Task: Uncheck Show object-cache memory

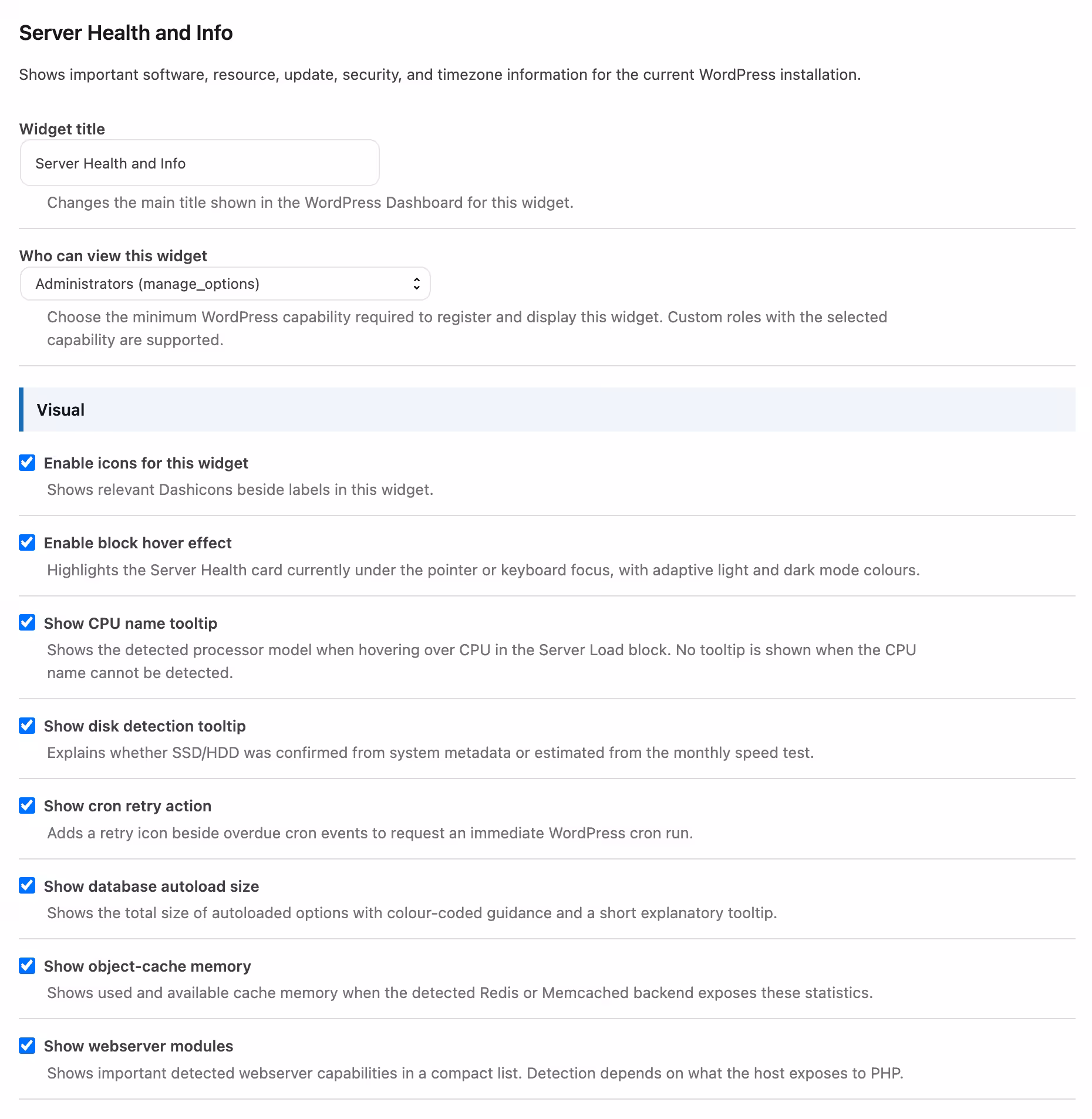Action: click(x=27, y=966)
